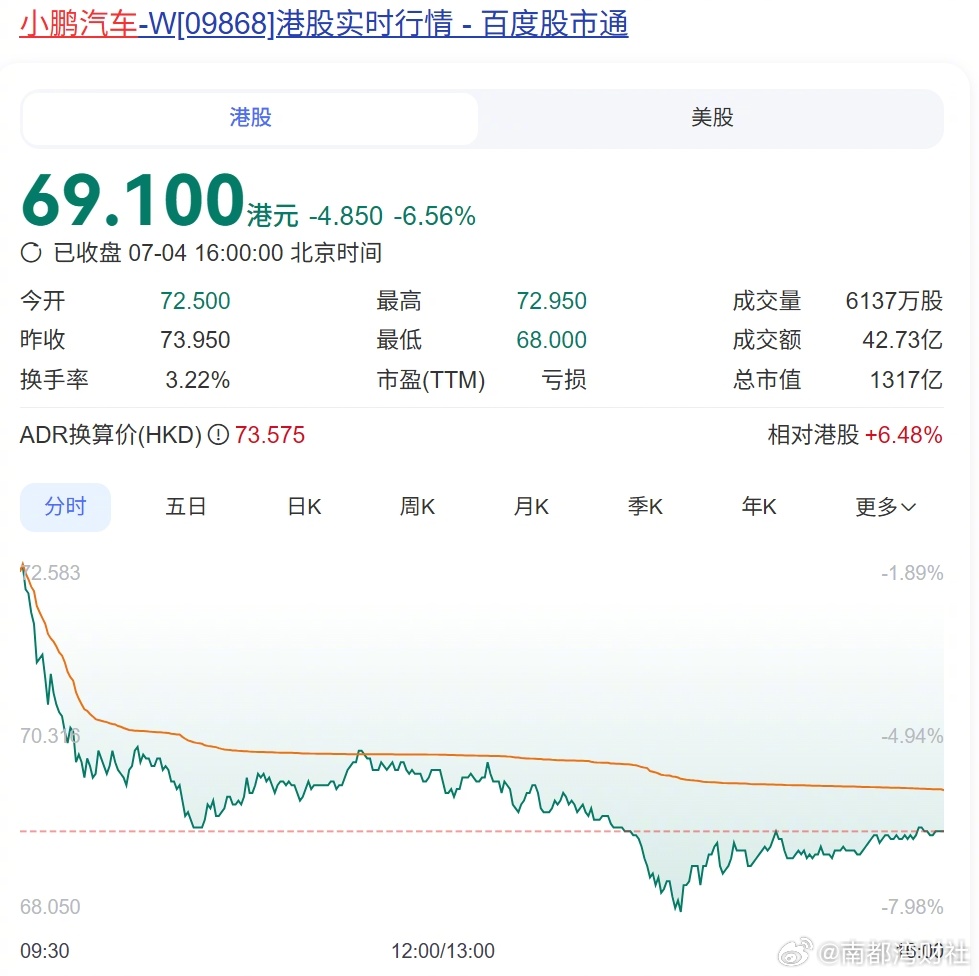Click the ADR price 73.575

(x=270, y=435)
